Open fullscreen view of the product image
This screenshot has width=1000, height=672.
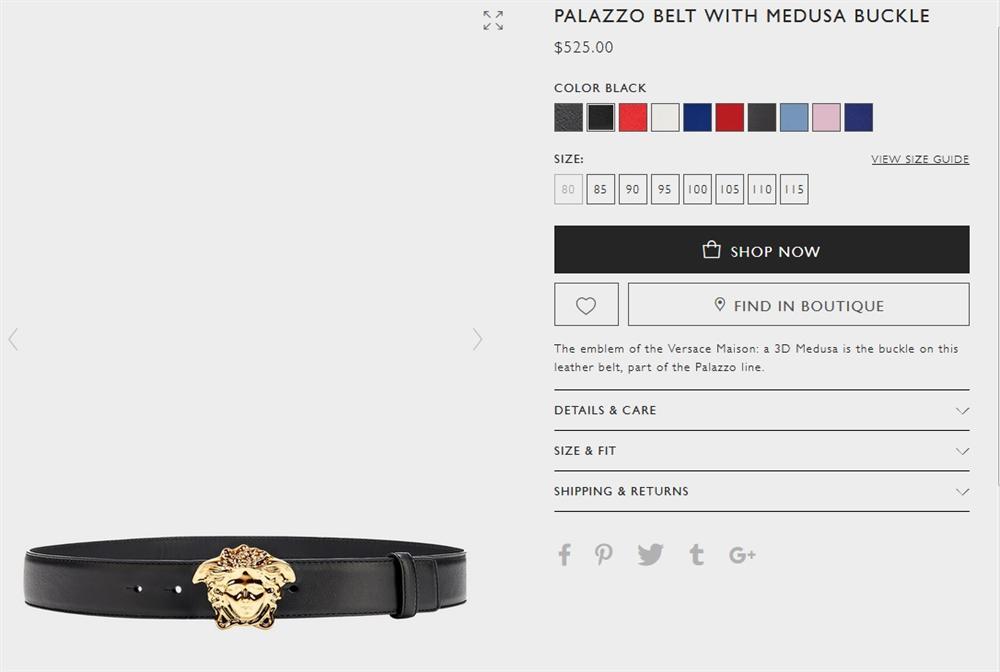point(493,20)
